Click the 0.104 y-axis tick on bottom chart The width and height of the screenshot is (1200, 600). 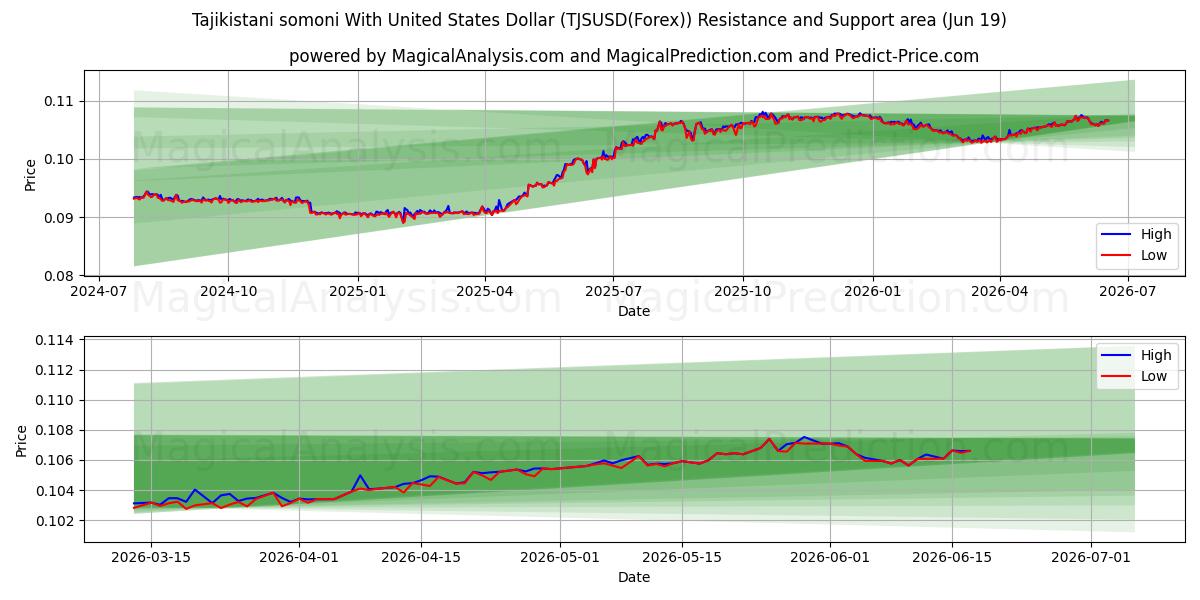(57, 491)
